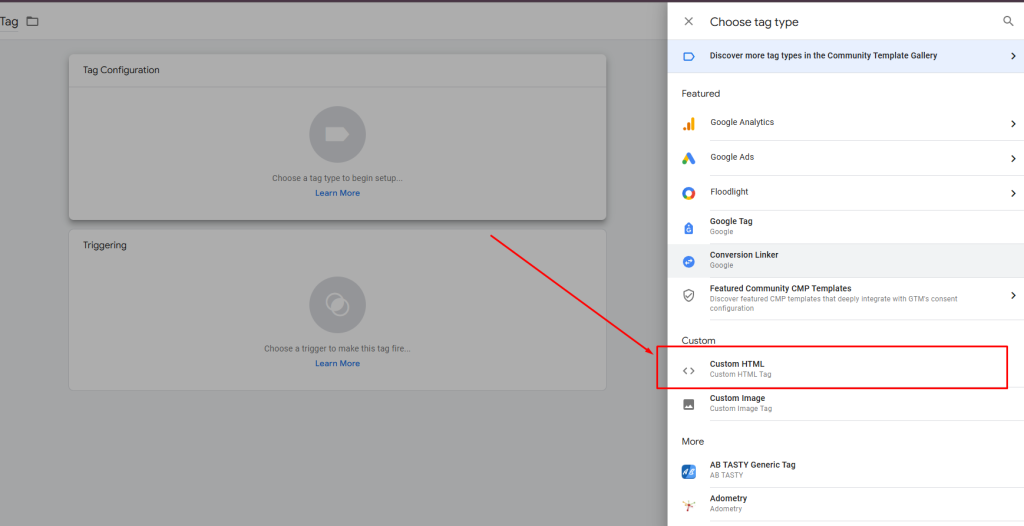The height and width of the screenshot is (526, 1024).
Task: Open Learn More link under Tag Configuration
Action: click(x=337, y=193)
